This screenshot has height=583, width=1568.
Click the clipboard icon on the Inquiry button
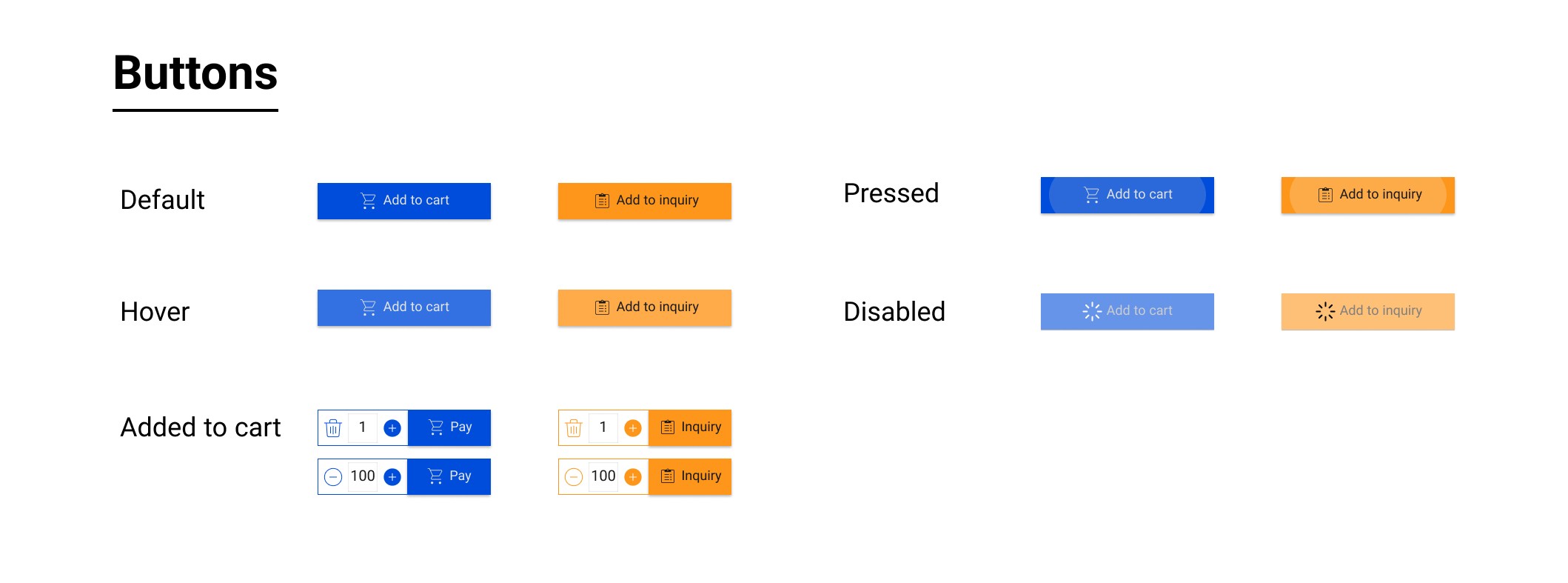pos(668,427)
